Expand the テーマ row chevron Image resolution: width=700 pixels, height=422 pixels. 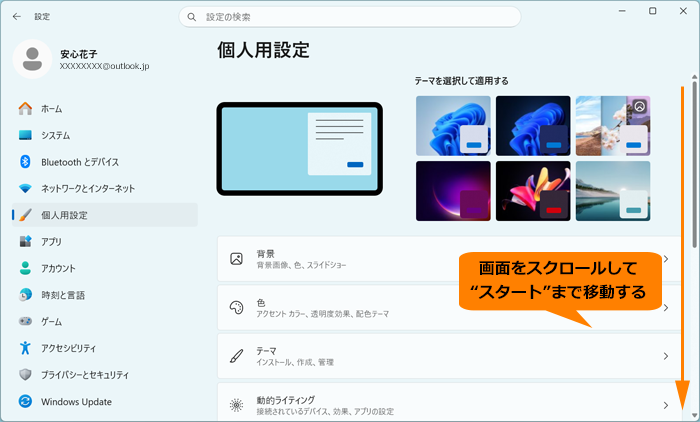pyautogui.click(x=666, y=356)
